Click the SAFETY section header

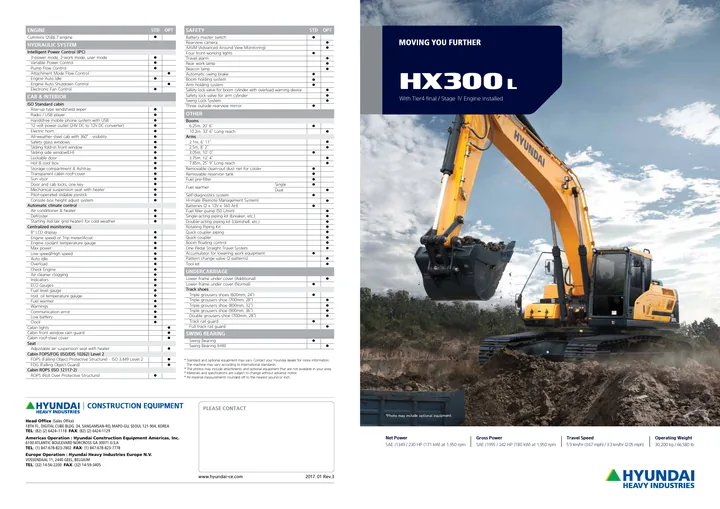coord(259,30)
